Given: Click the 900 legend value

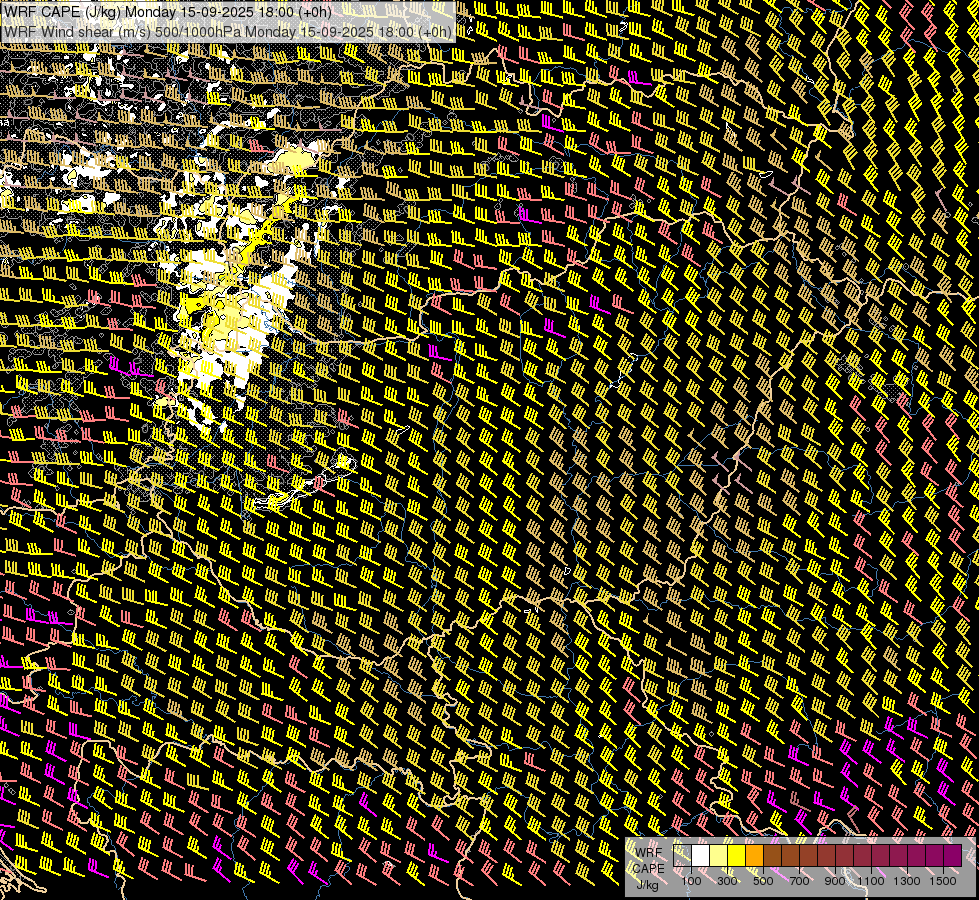Looking at the screenshot, I should coord(835,881).
